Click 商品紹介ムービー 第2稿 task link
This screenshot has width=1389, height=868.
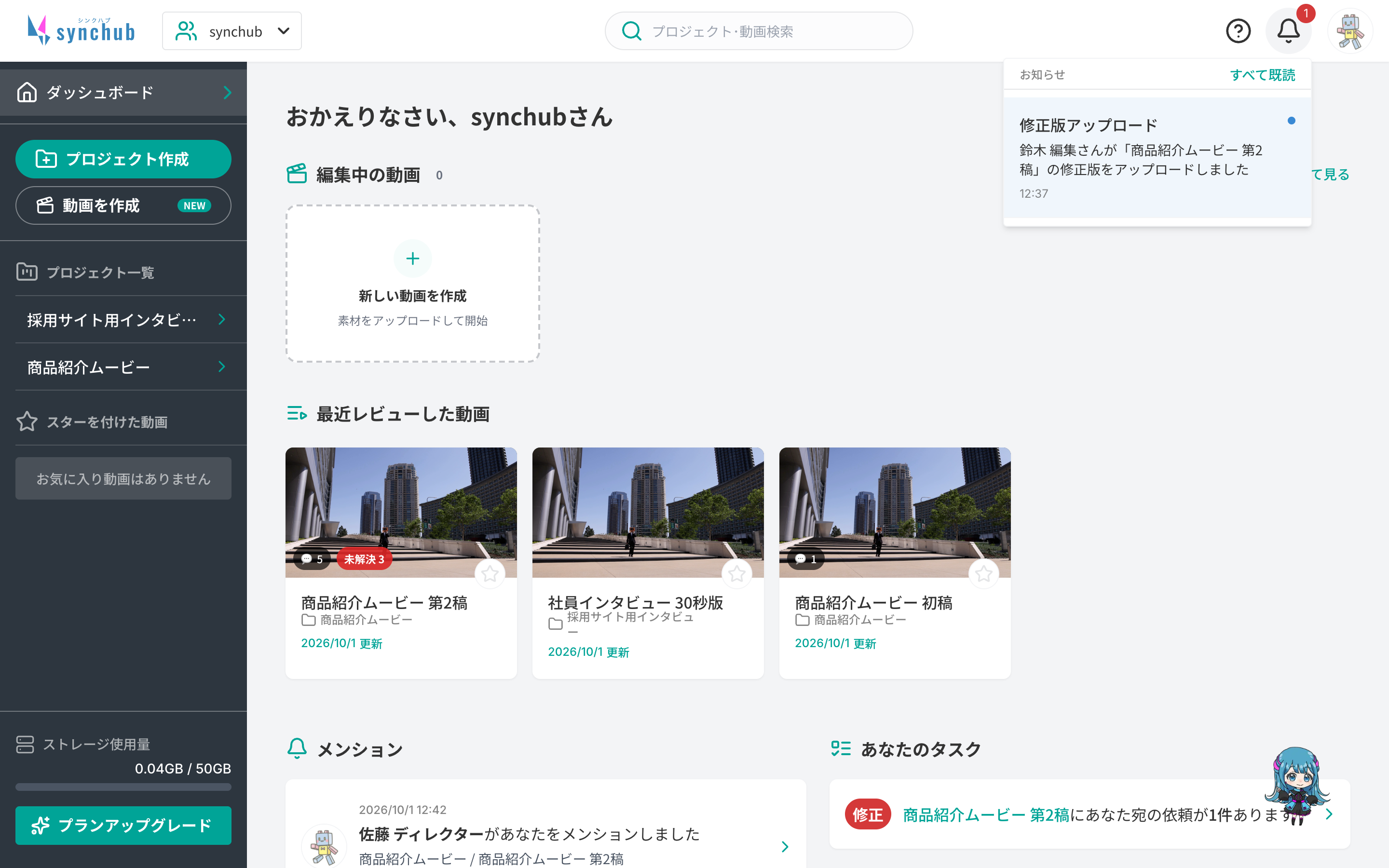pyautogui.click(x=986, y=814)
